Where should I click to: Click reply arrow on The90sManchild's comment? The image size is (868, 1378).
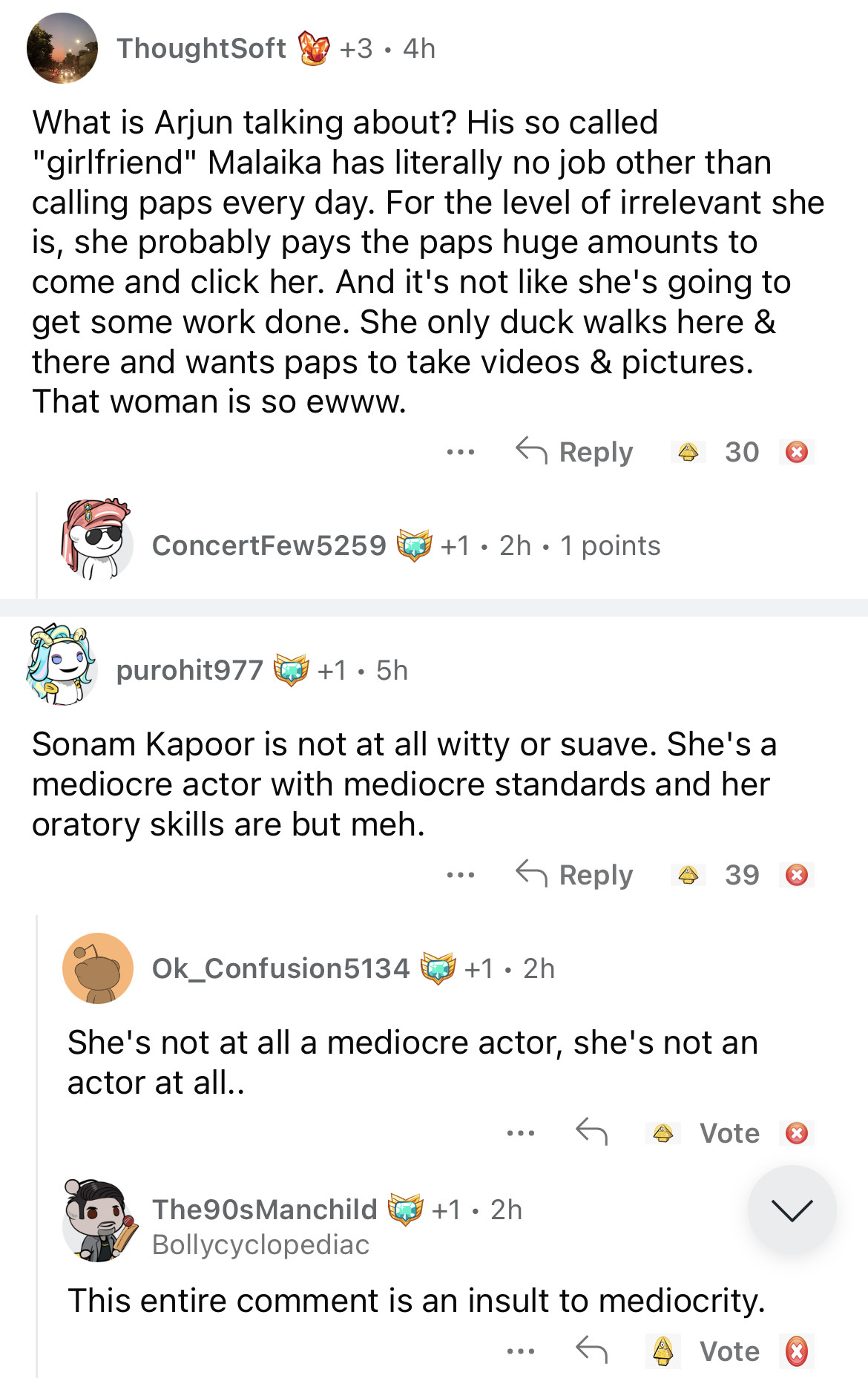point(591,1351)
